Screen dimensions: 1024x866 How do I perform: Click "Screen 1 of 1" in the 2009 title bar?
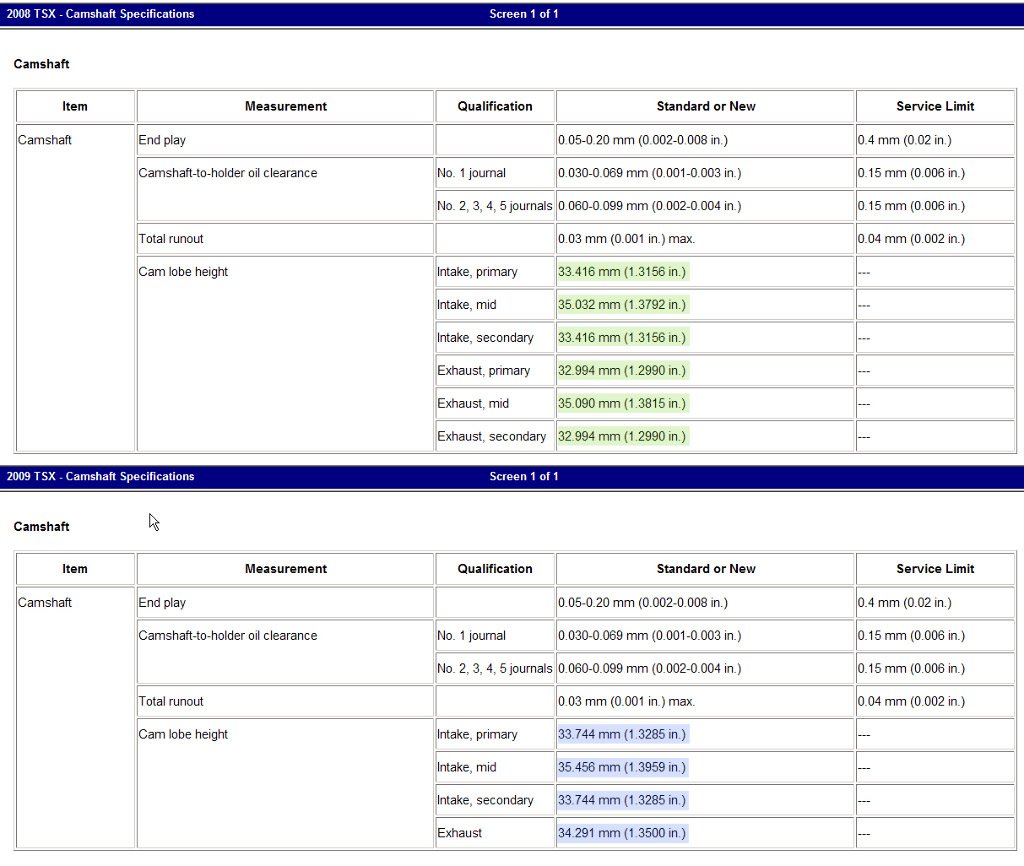[x=524, y=476]
